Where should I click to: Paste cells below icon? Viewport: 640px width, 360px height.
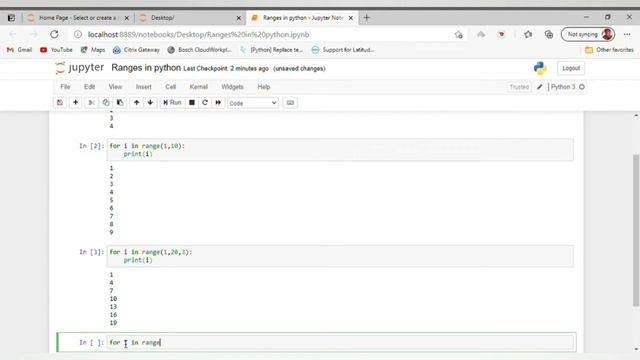[120, 103]
